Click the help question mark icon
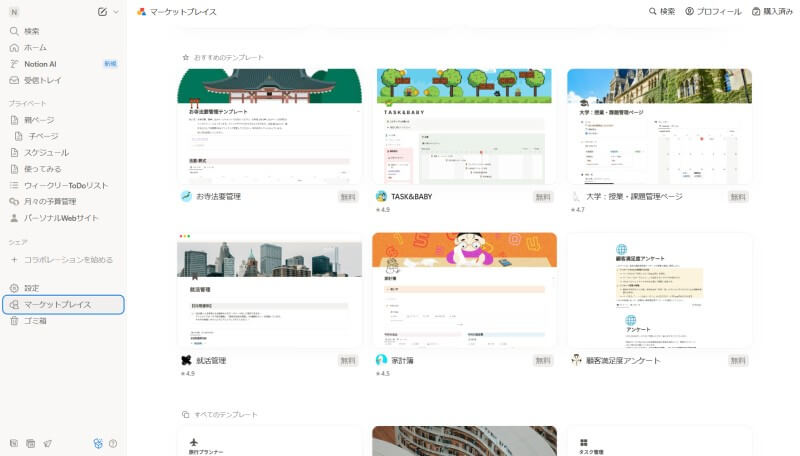This screenshot has height=456, width=800. pos(113,443)
